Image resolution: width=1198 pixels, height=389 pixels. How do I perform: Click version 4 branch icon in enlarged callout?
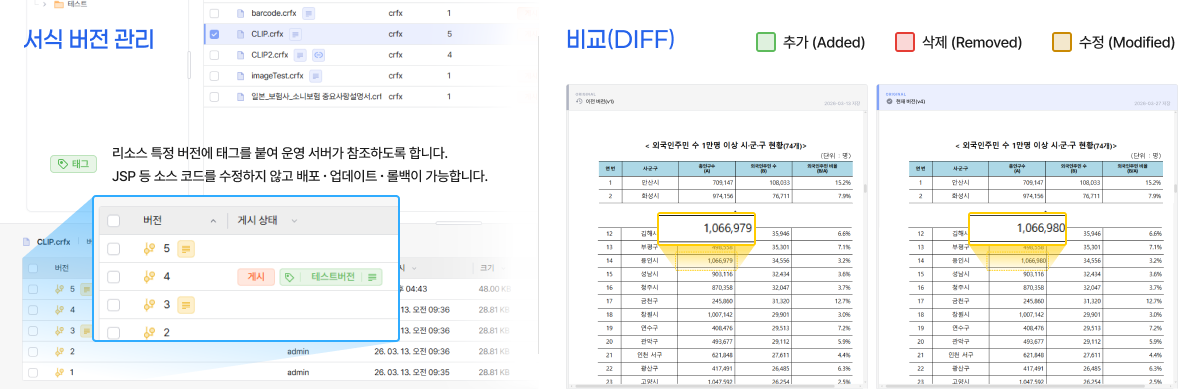(150, 277)
